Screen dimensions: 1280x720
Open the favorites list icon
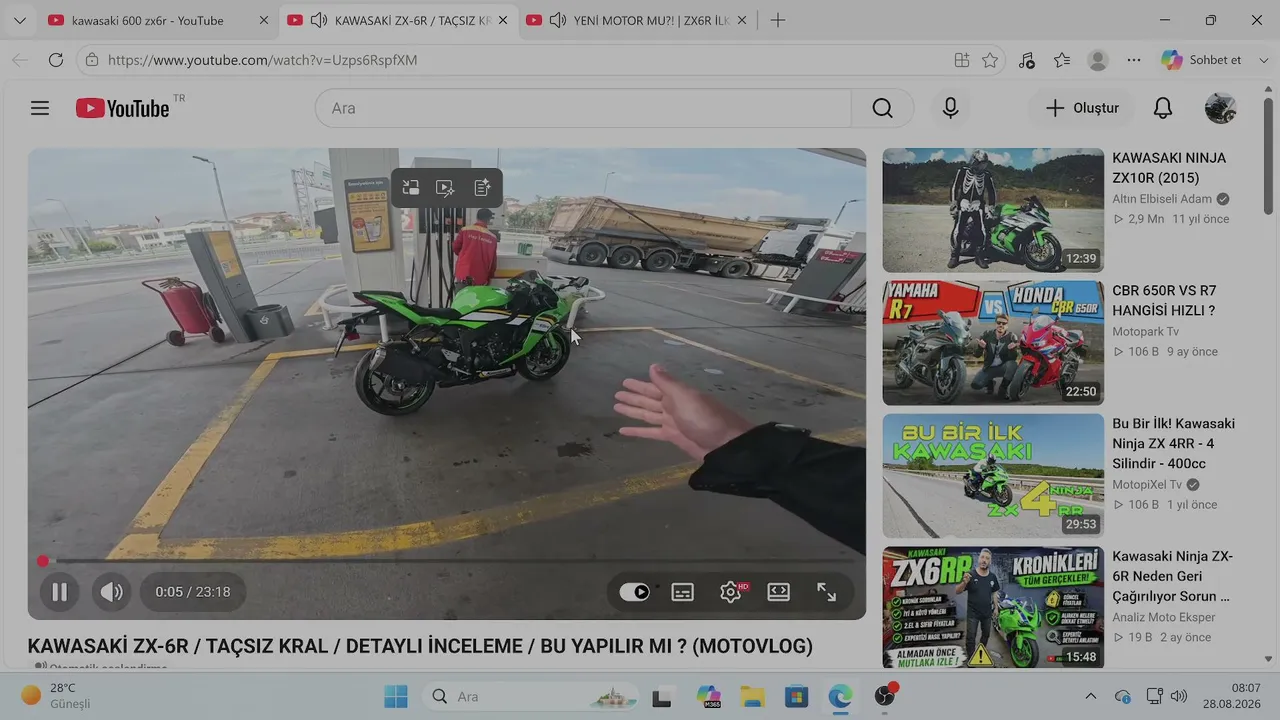pyautogui.click(x=1062, y=60)
